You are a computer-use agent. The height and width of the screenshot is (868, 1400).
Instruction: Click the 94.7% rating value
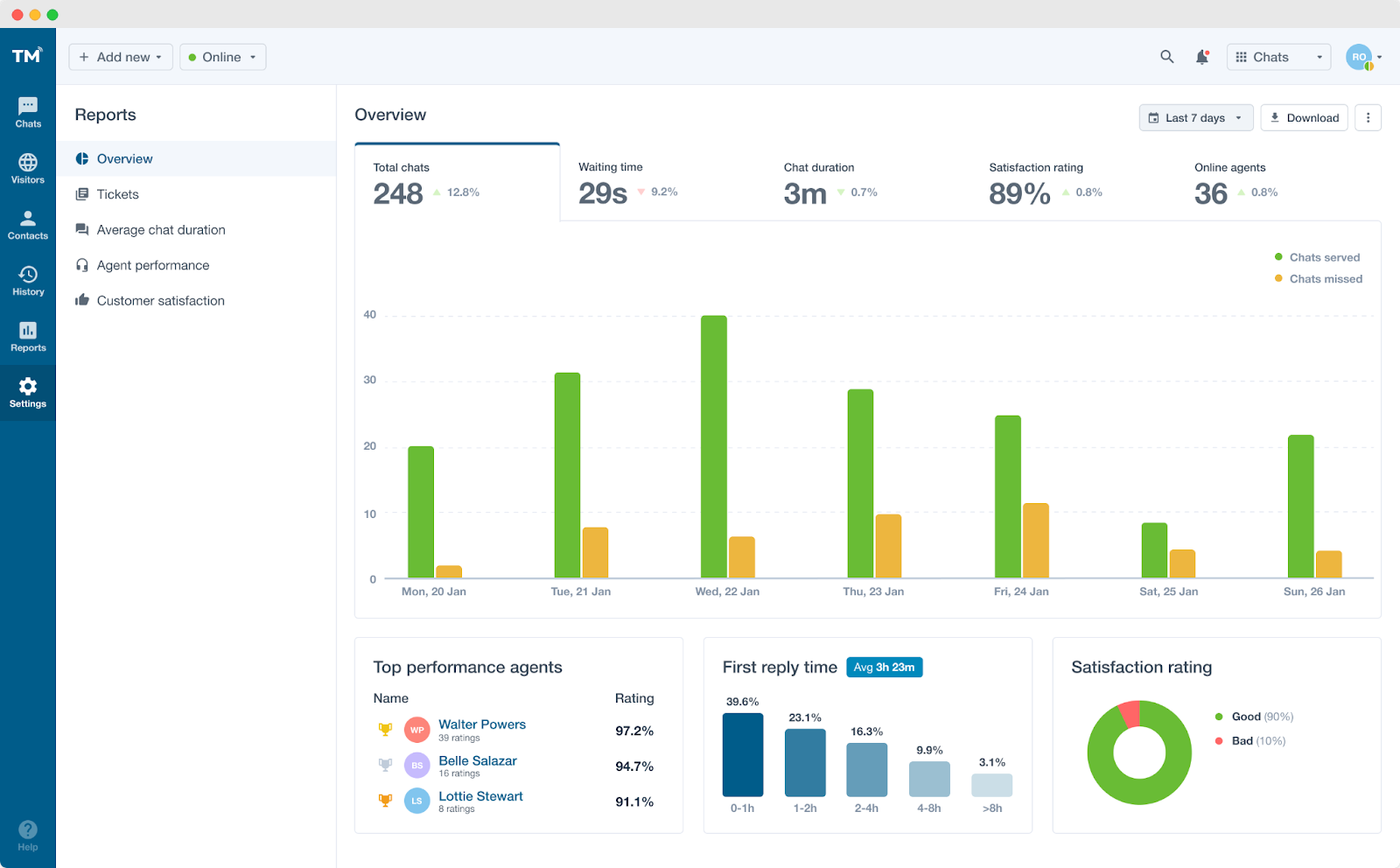click(634, 766)
